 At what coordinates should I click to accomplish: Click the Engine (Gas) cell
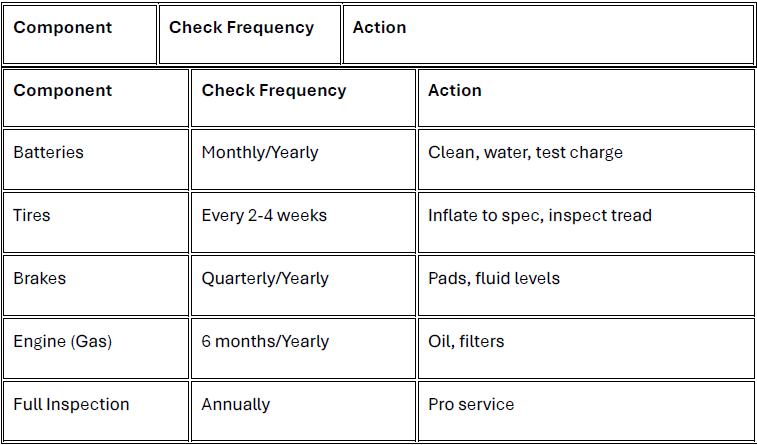click(96, 348)
